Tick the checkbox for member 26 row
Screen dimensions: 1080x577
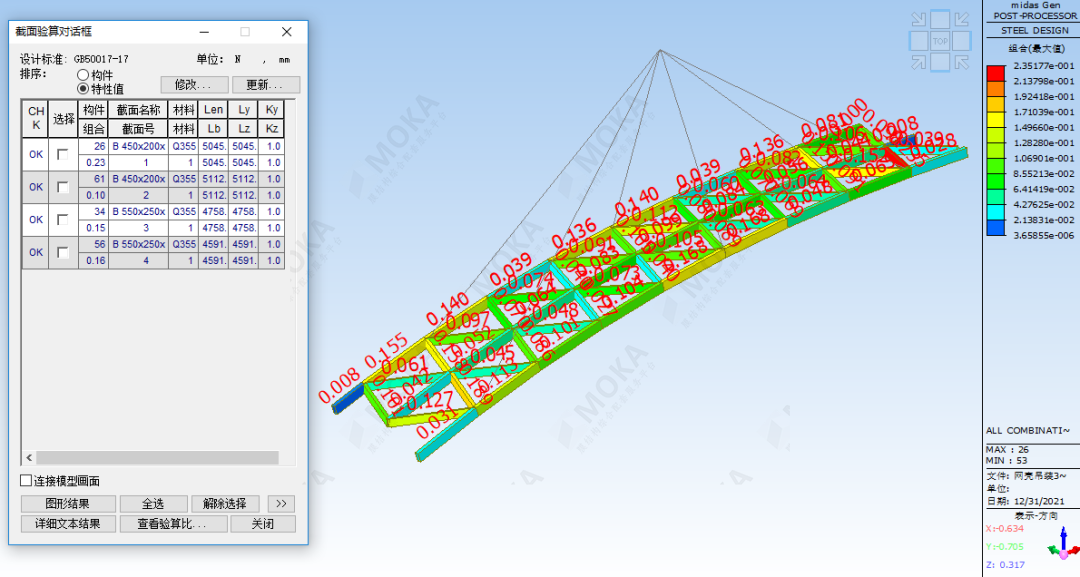point(63,154)
